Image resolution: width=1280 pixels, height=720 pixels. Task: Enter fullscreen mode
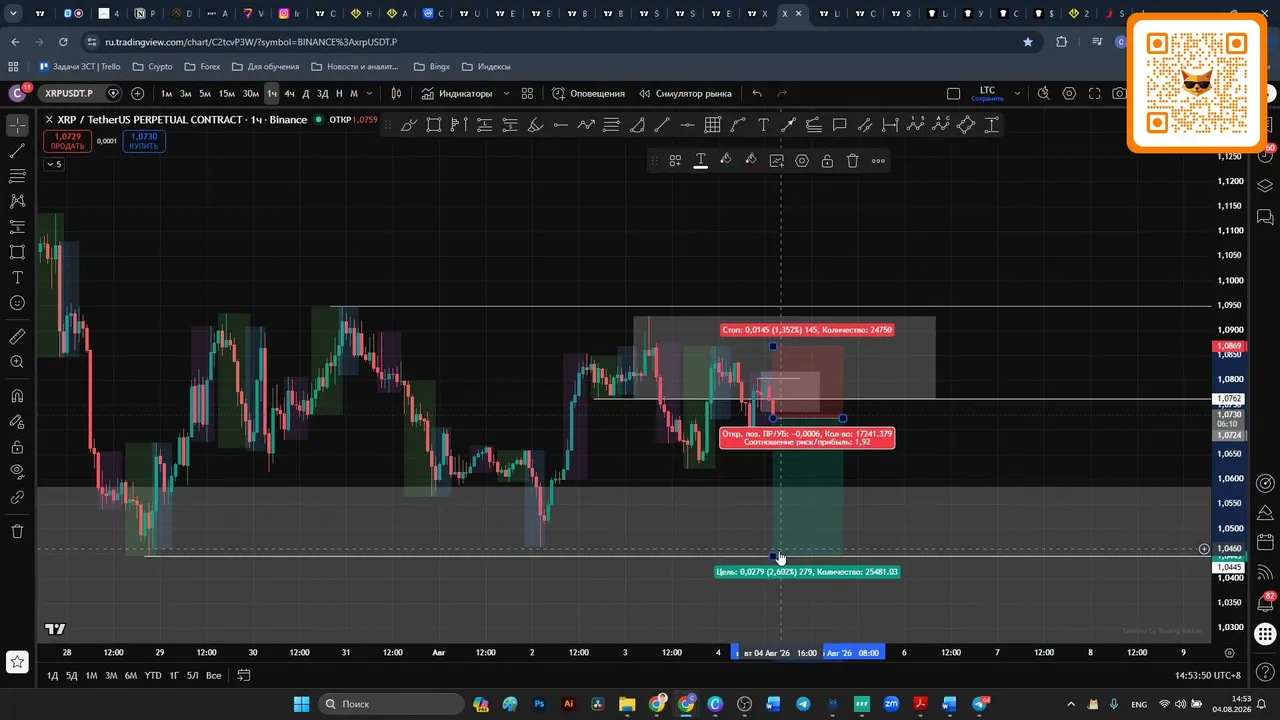[x=1094, y=93]
